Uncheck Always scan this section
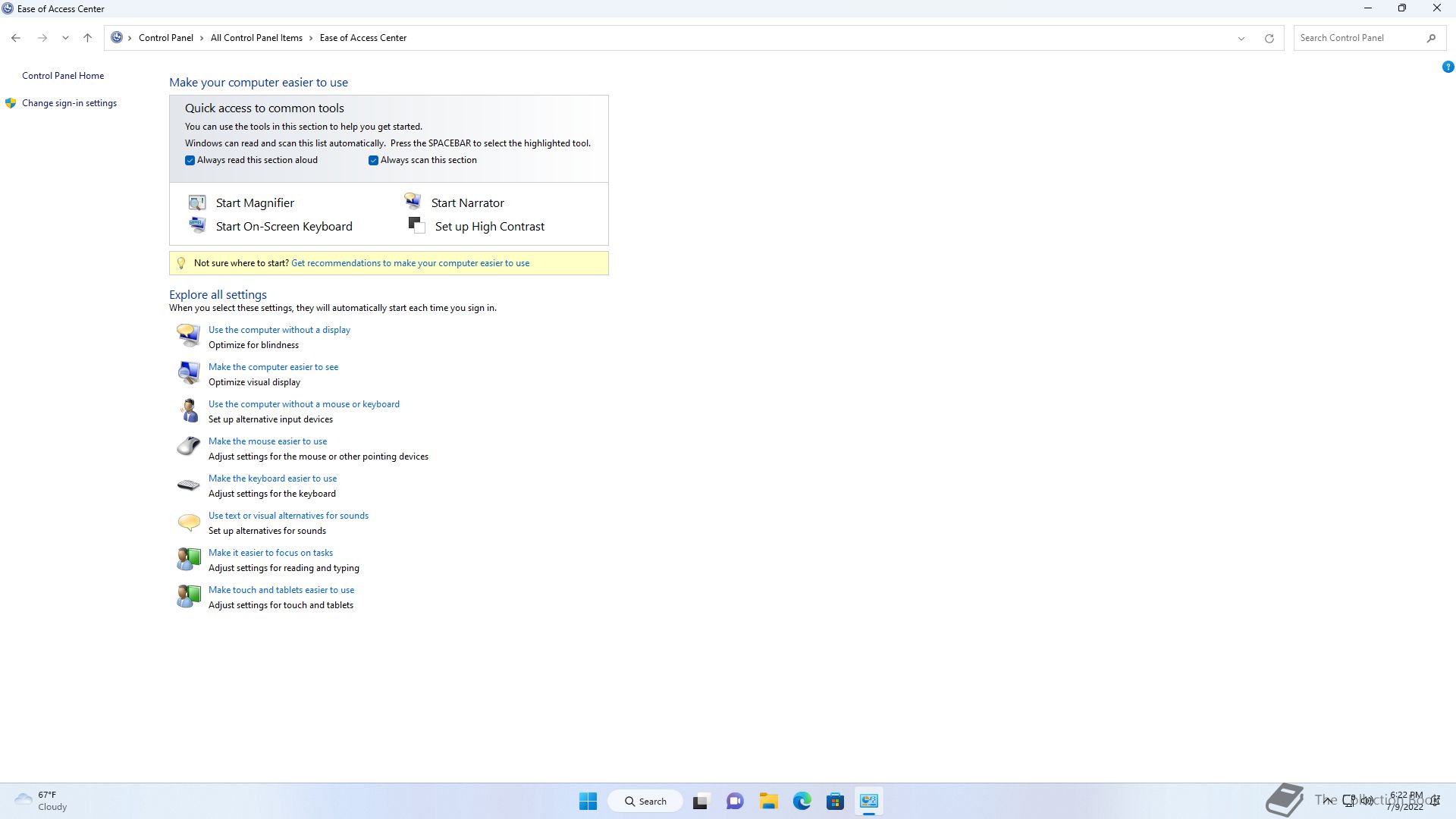This screenshot has height=819, width=1456. point(373,160)
